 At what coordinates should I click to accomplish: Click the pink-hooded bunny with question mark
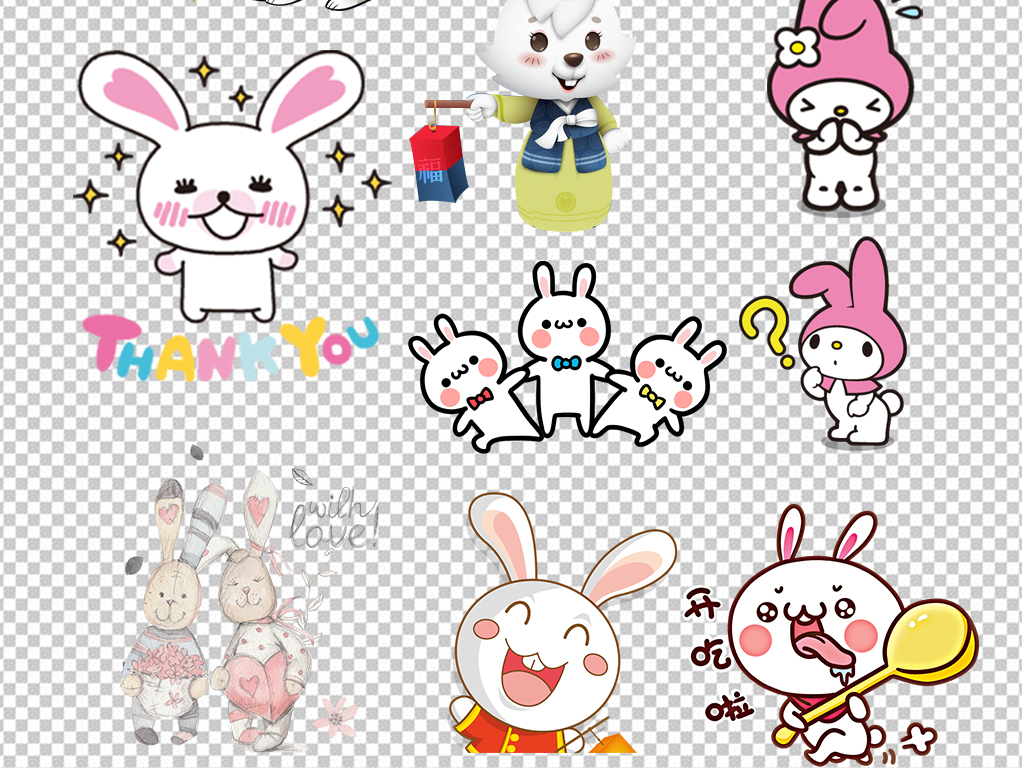[826, 343]
